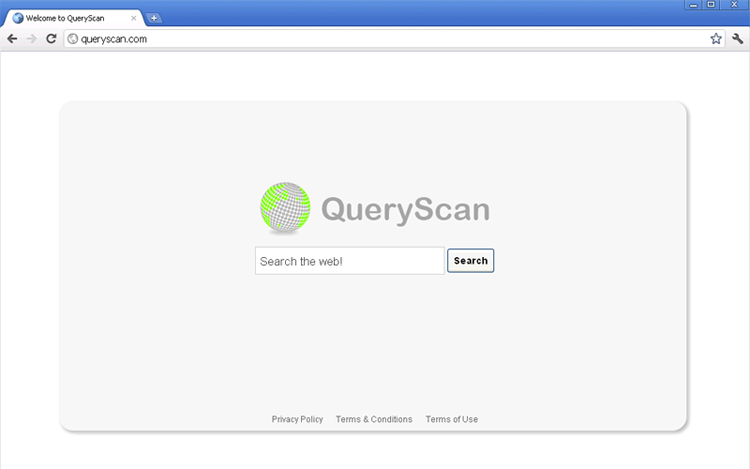Click the browser Forward arrow button
The width and height of the screenshot is (750, 469).
(31, 39)
